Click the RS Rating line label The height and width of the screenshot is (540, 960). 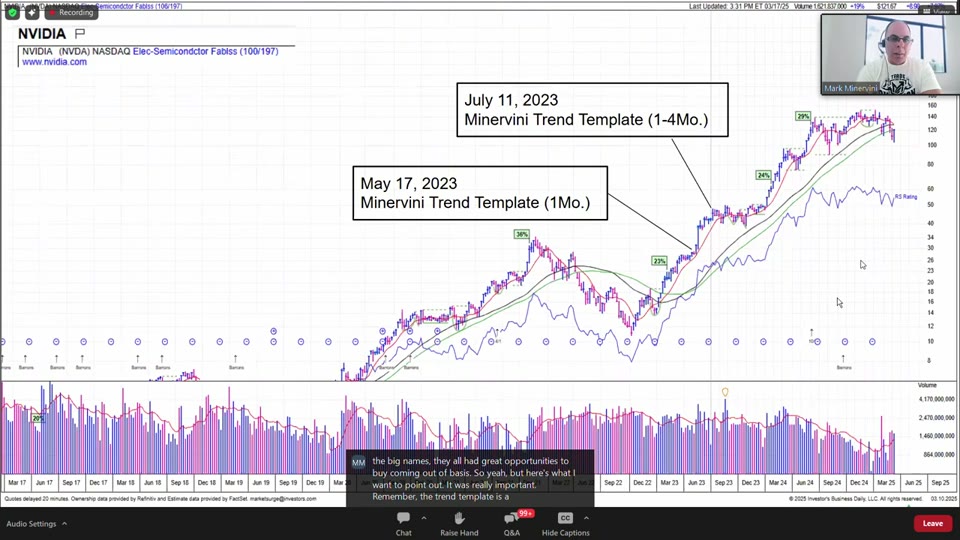pos(906,197)
